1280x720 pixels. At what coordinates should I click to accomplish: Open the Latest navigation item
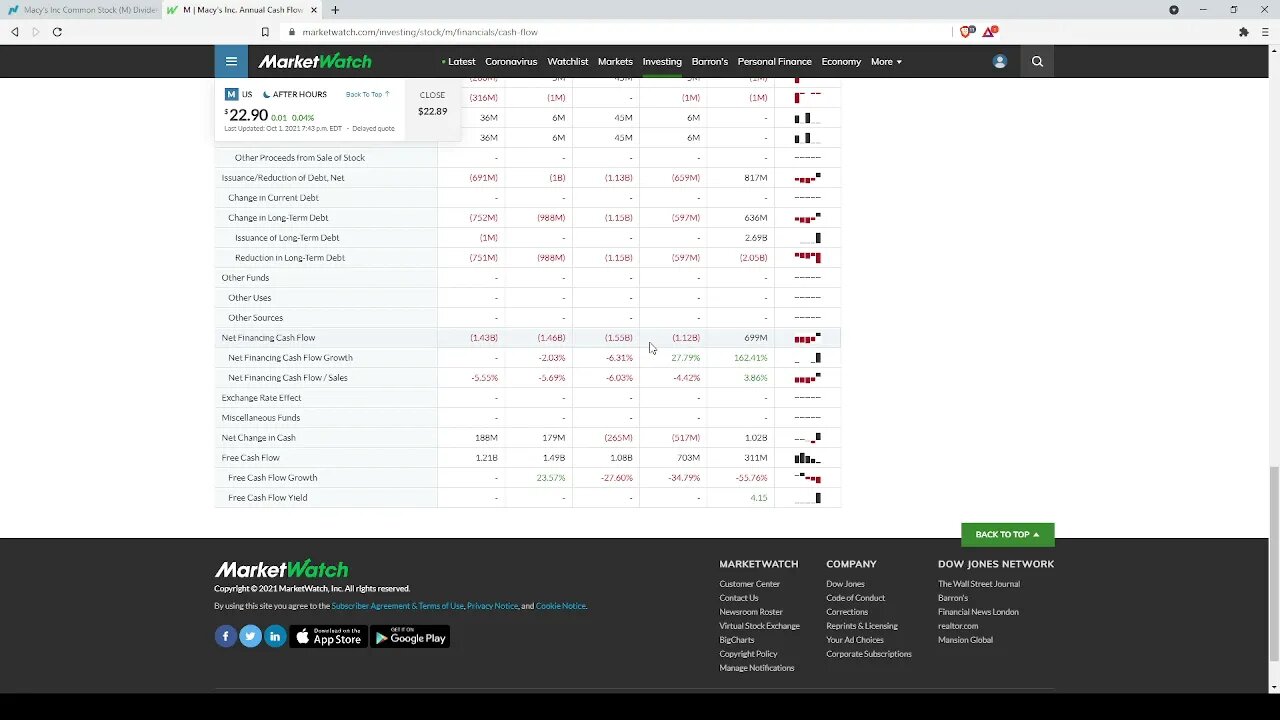(x=459, y=61)
